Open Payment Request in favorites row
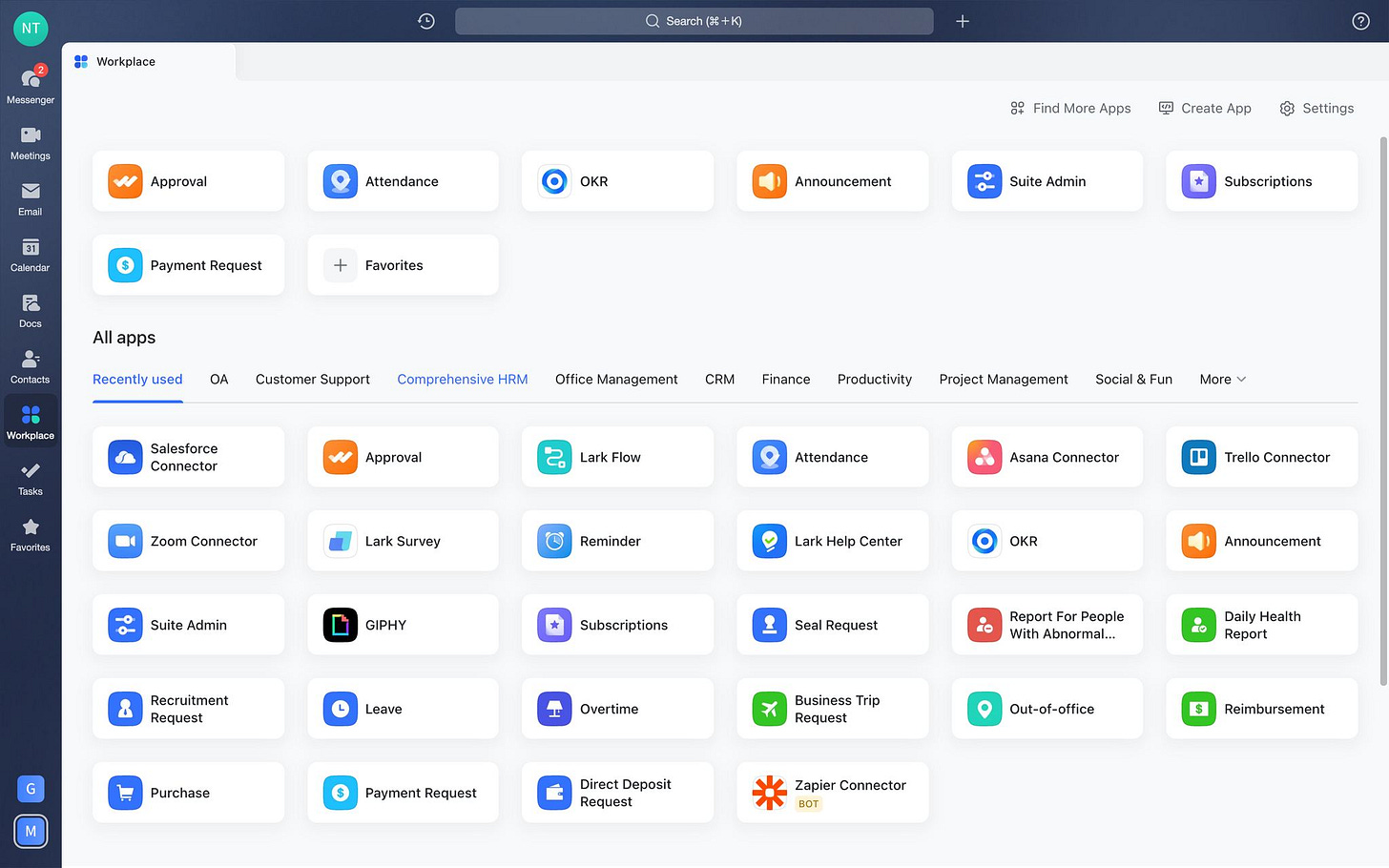Viewport: 1389px width, 868px height. coord(189,265)
